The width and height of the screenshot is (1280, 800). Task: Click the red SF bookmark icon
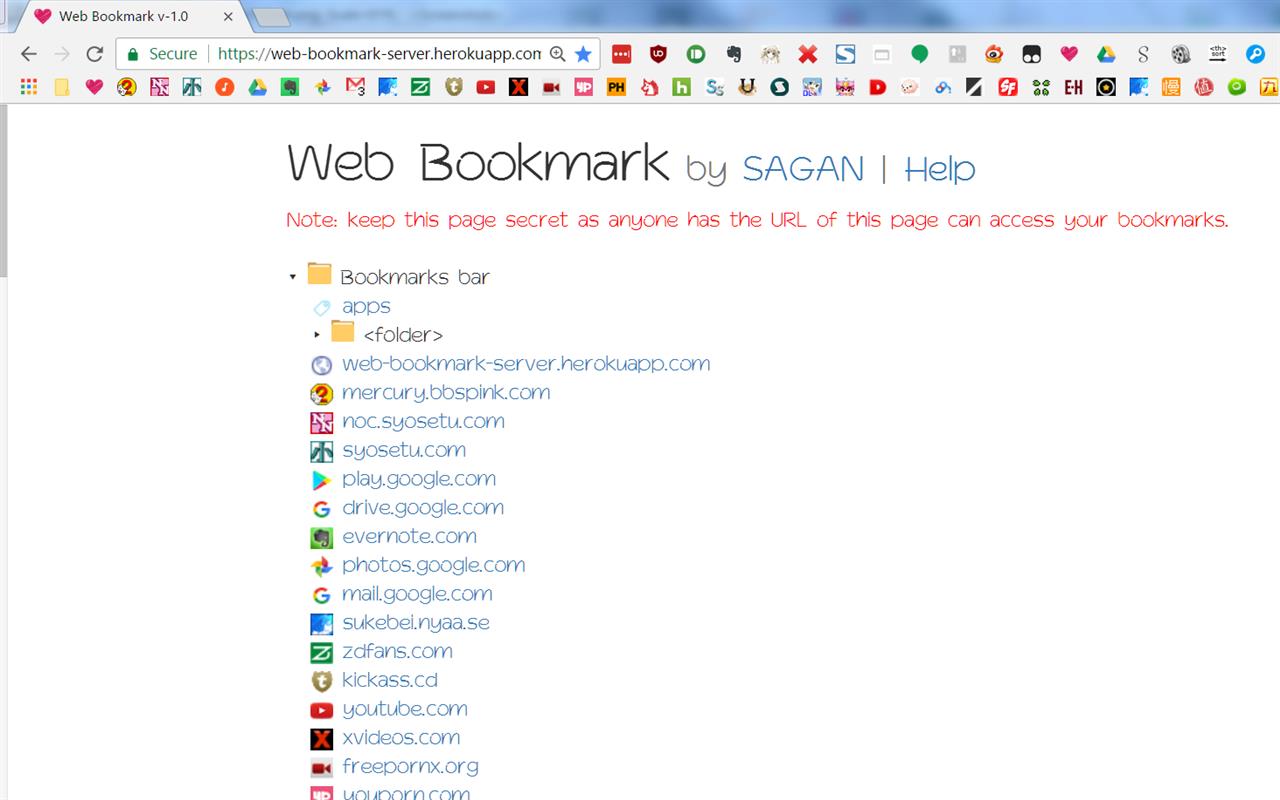(1008, 87)
